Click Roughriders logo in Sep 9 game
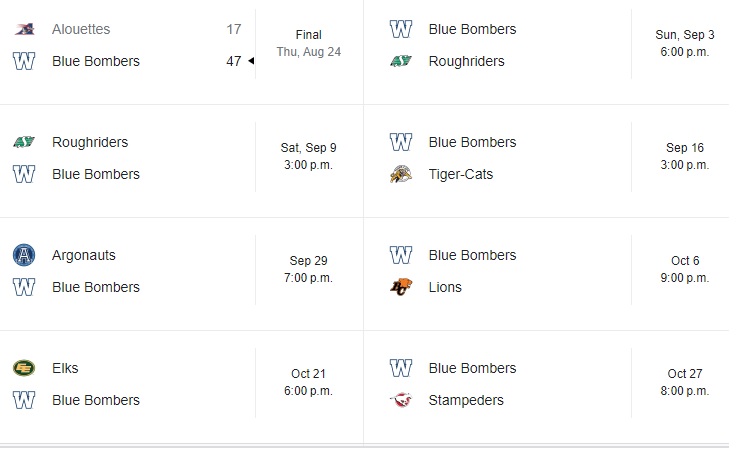The width and height of the screenshot is (741, 449). 24,142
